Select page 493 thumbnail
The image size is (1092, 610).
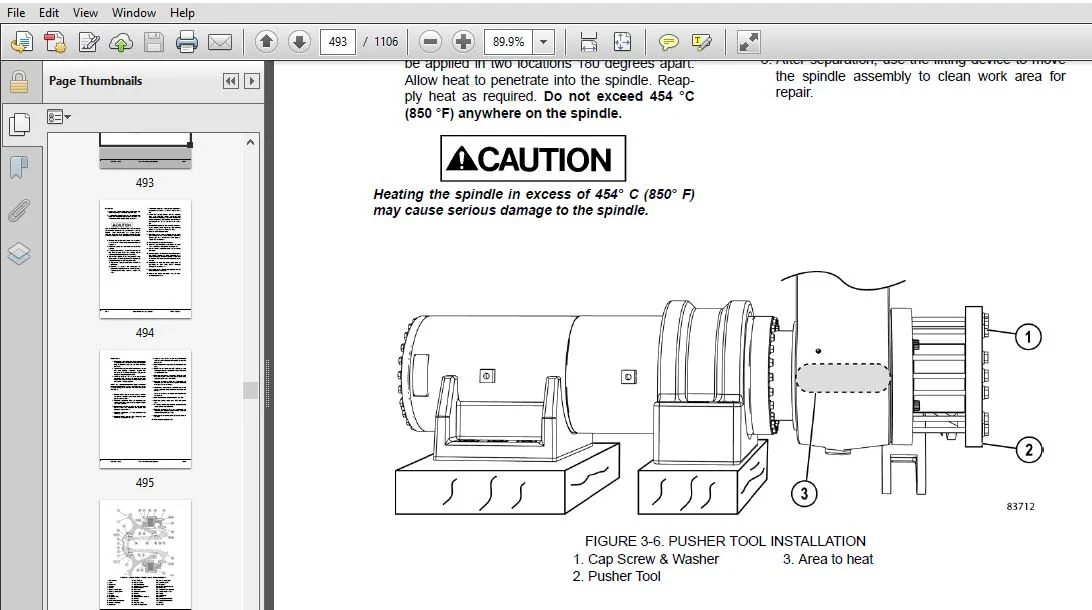tap(145, 151)
